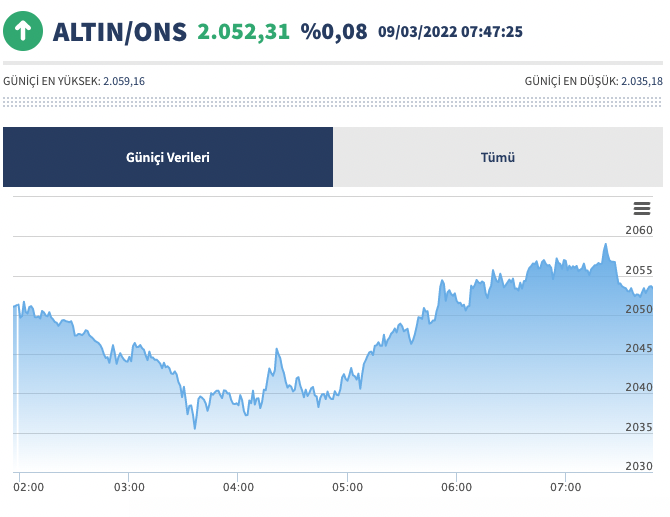Click the 2.052,31 price value

[243, 32]
